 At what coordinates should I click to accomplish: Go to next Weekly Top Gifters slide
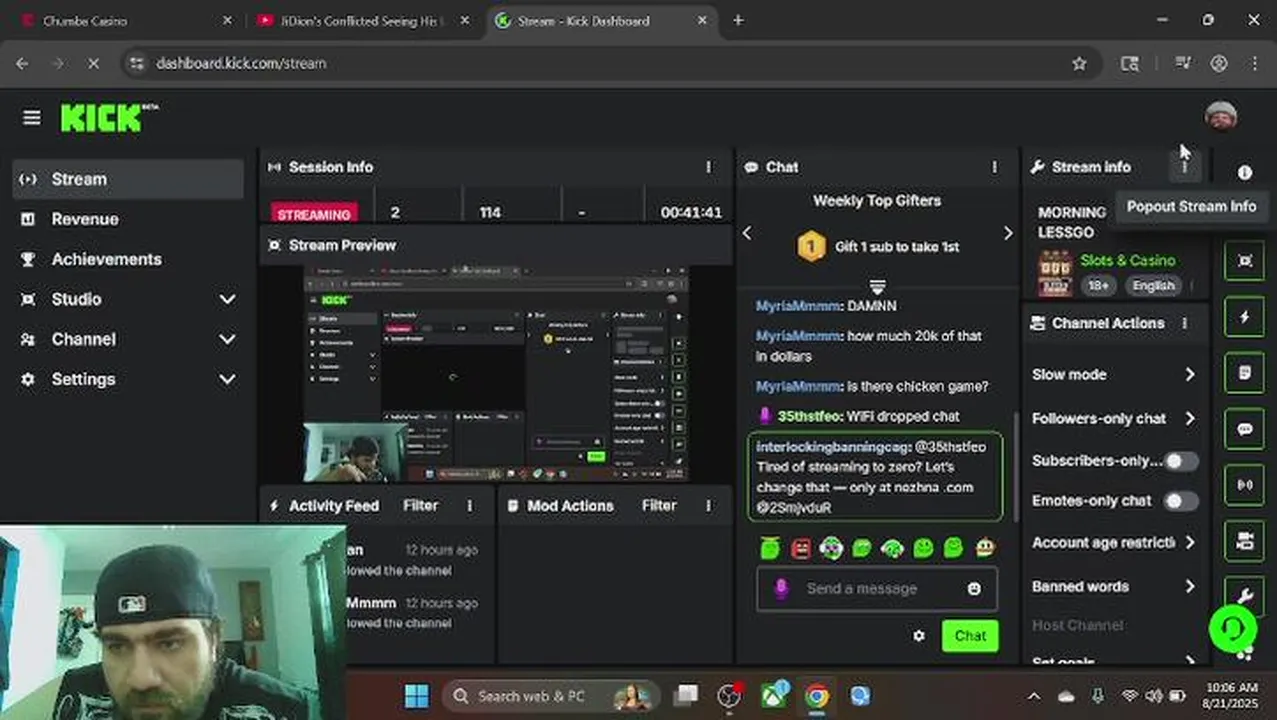[1007, 233]
